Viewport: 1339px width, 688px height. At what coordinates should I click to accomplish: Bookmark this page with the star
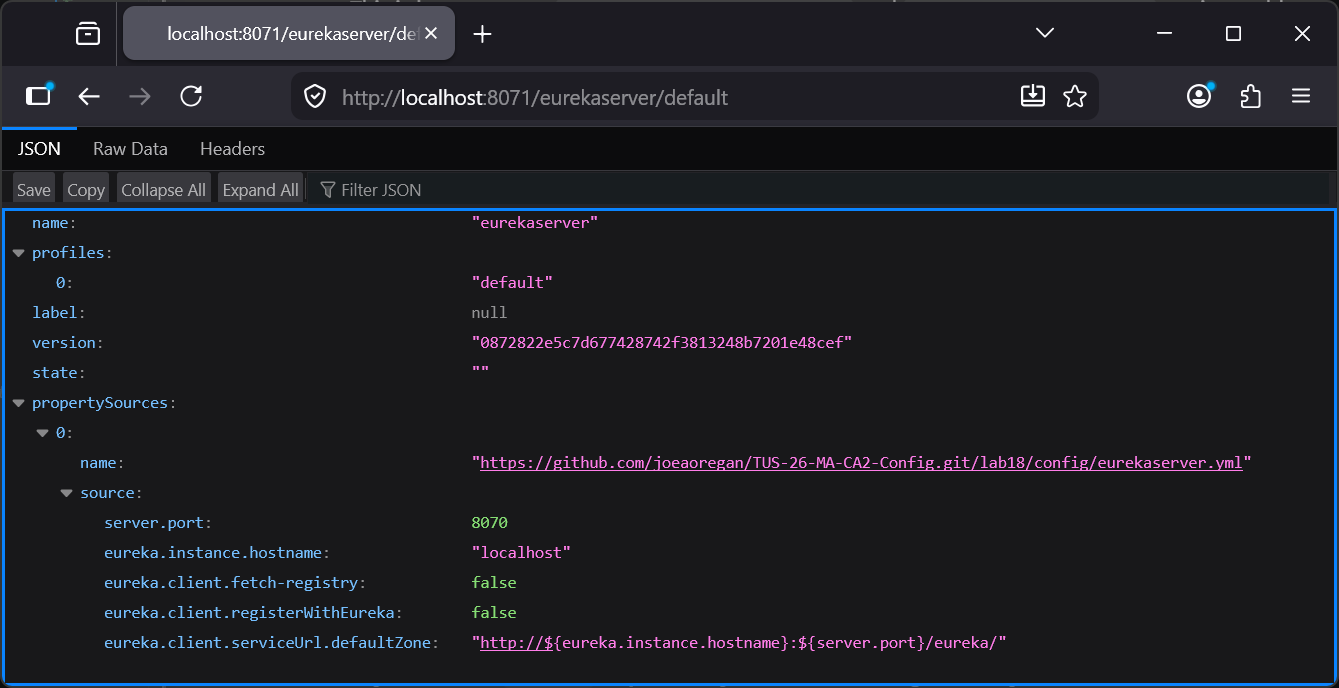click(1075, 96)
